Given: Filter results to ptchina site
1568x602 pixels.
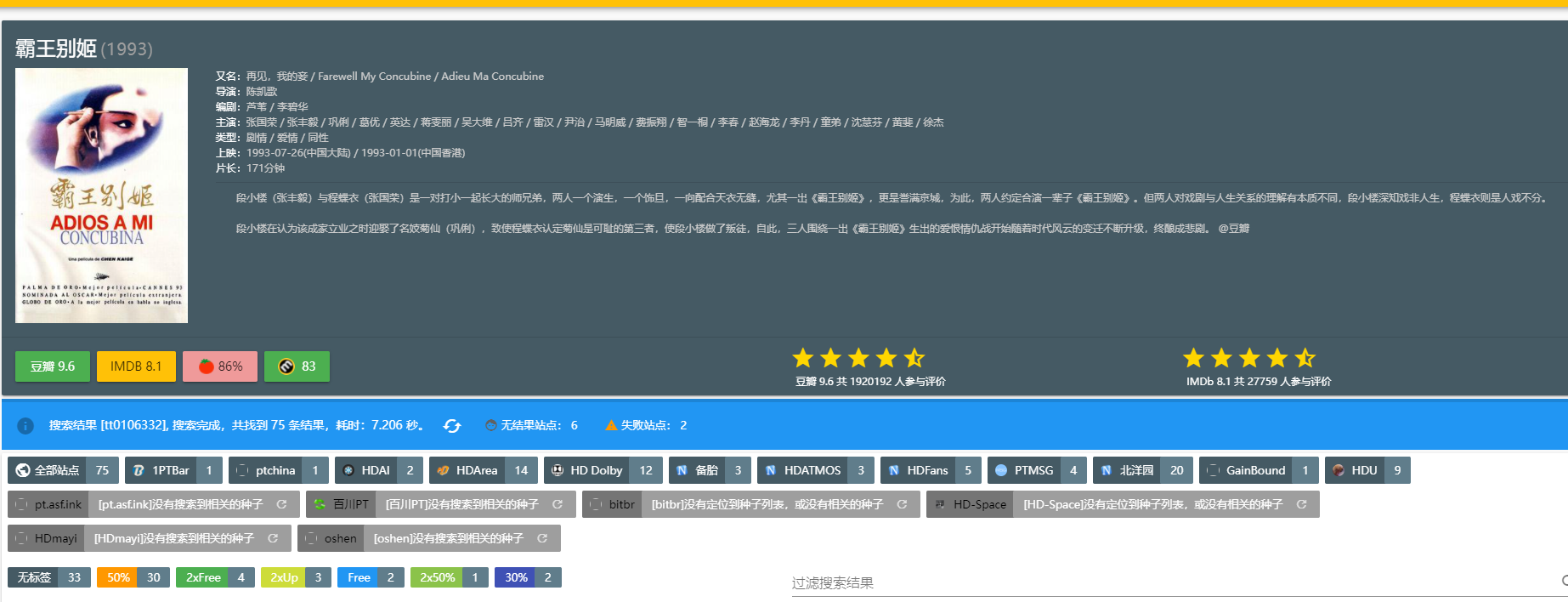Looking at the screenshot, I should 279,470.
